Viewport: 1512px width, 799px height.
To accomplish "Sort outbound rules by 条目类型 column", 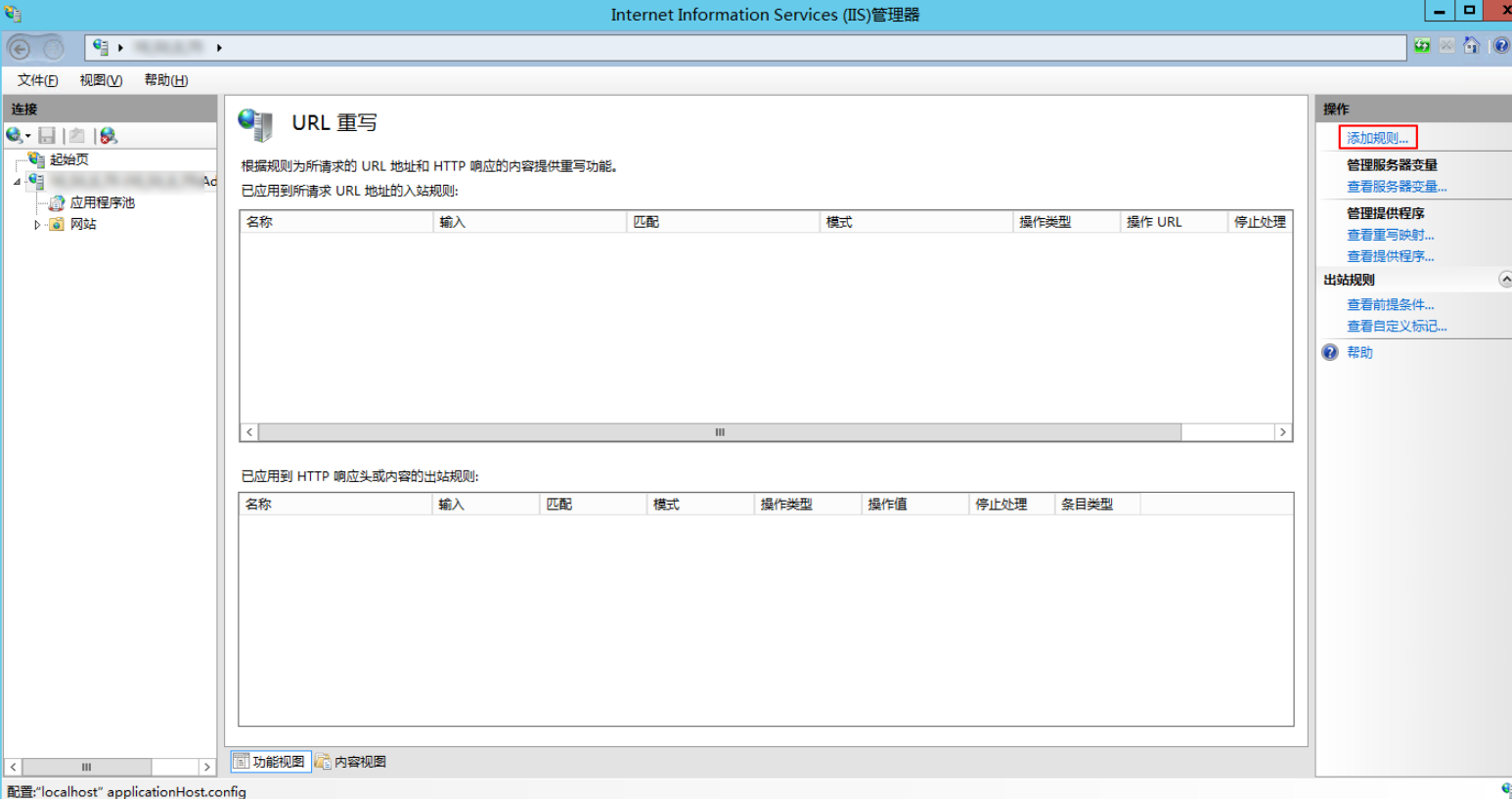I will click(1097, 504).
